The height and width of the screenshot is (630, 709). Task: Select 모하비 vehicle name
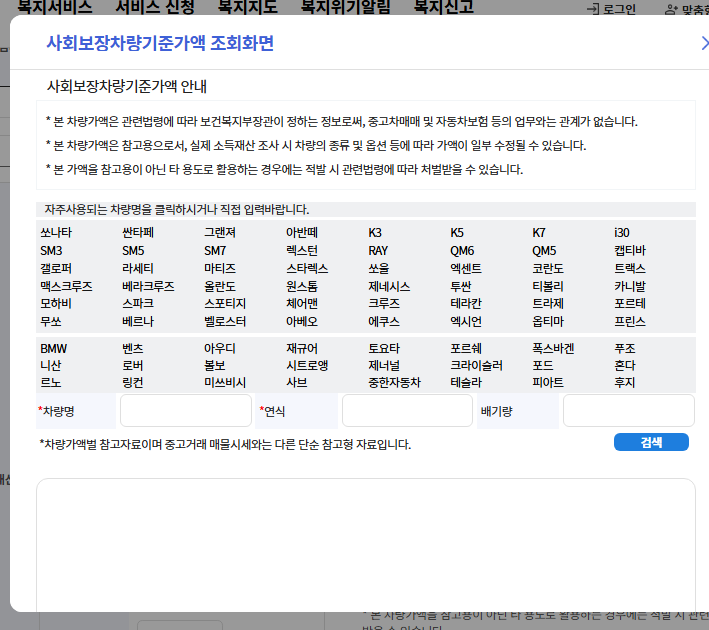[x=56, y=303]
